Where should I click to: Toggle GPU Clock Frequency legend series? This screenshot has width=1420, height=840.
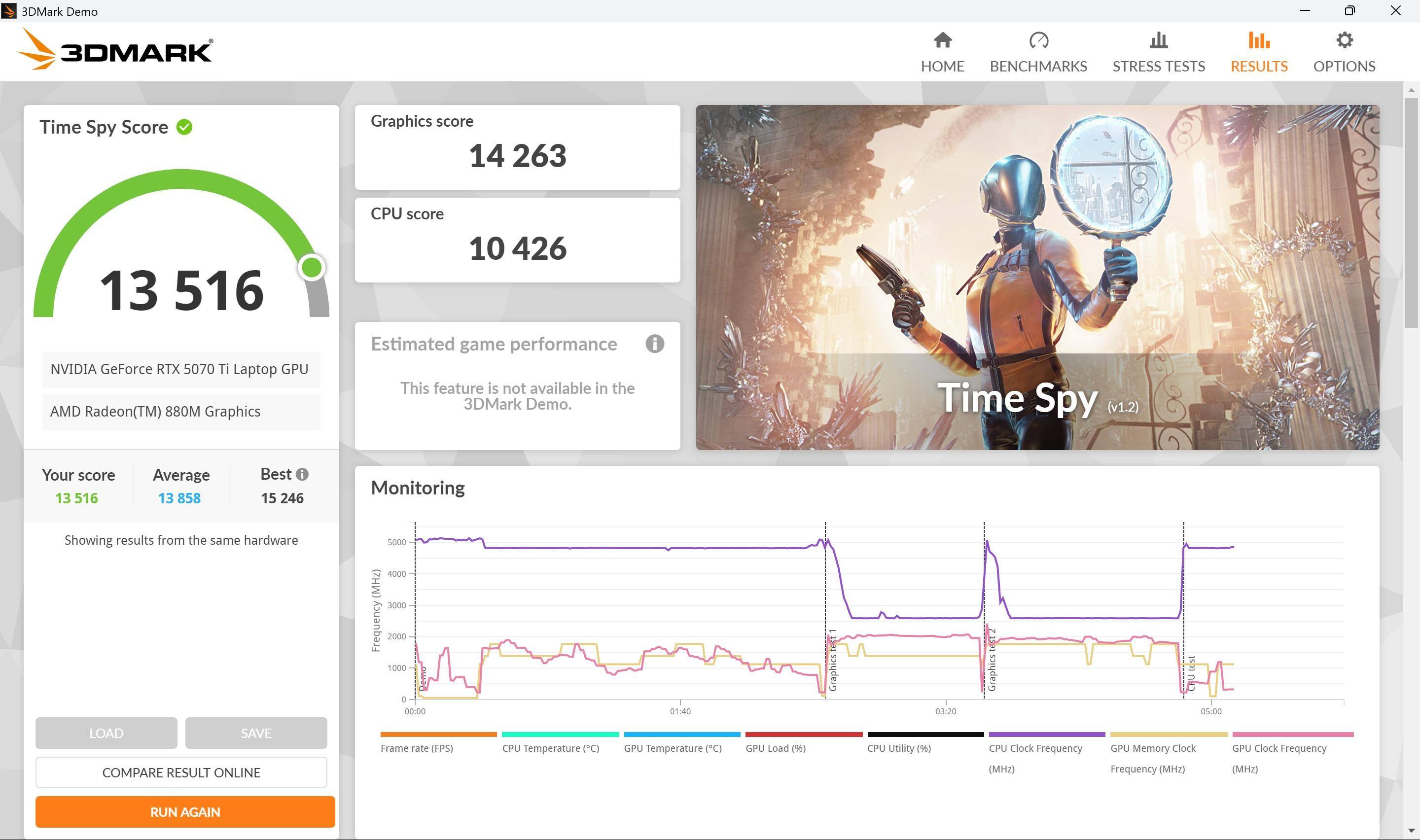pos(1279,748)
